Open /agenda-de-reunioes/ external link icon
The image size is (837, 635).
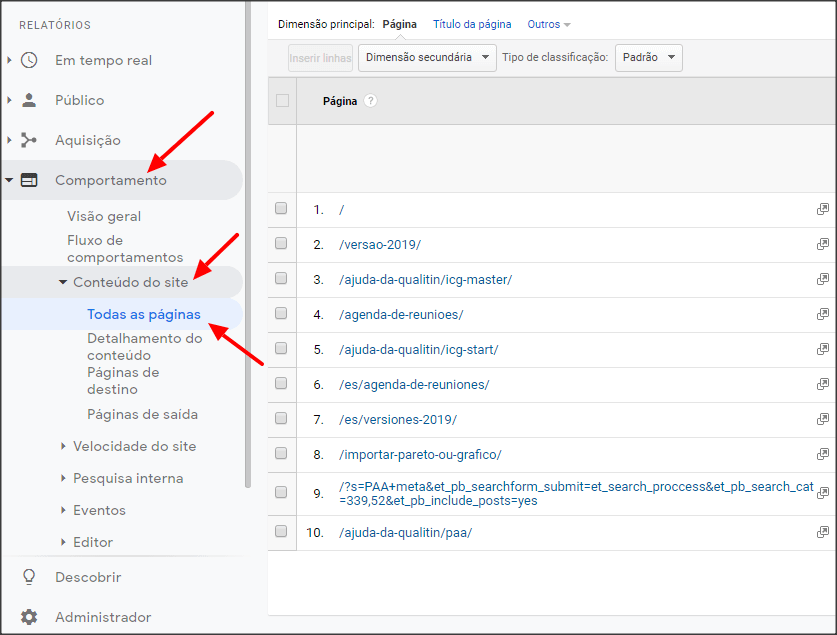(823, 314)
